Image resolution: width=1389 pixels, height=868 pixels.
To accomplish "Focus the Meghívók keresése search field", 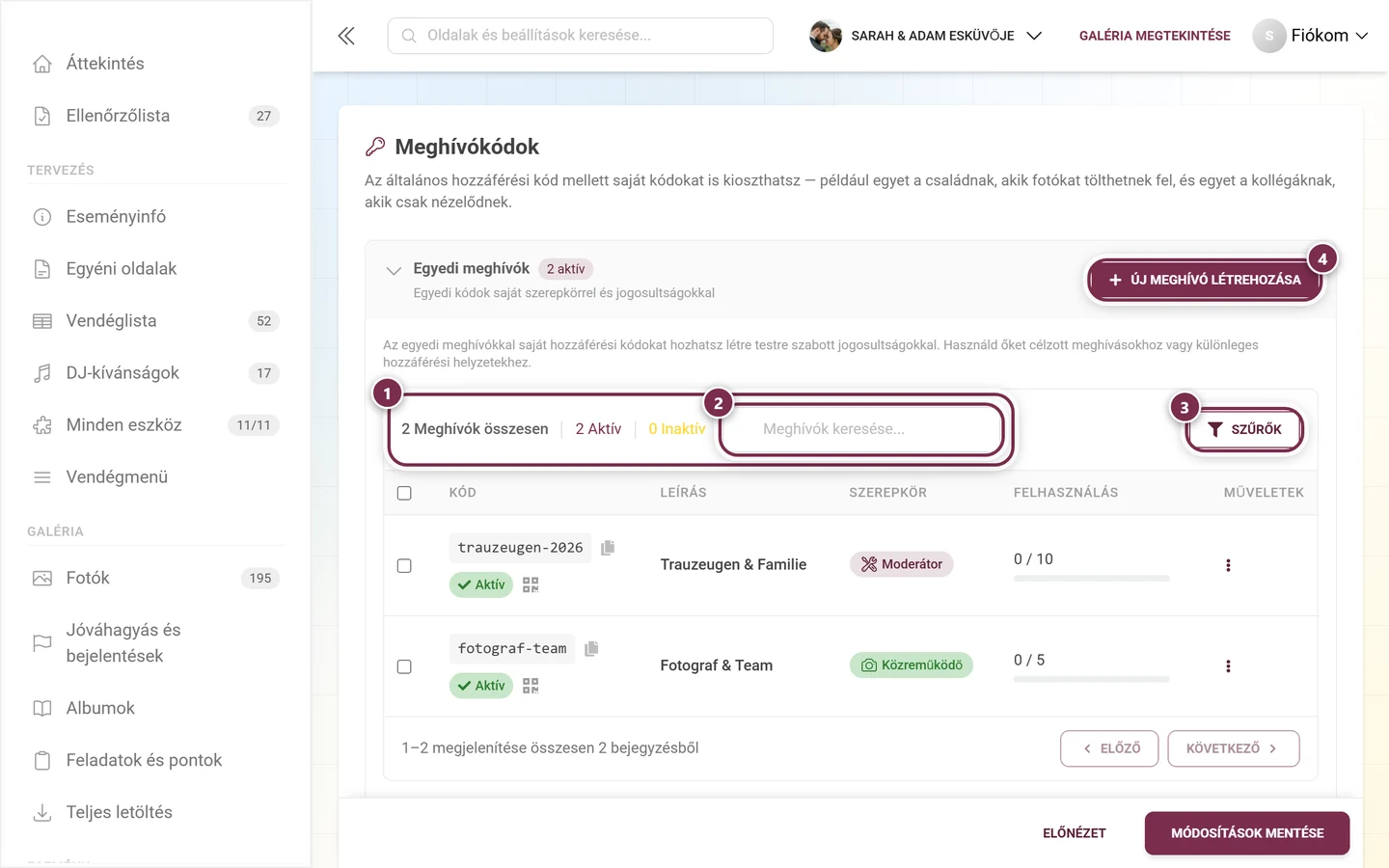I will click(x=862, y=429).
